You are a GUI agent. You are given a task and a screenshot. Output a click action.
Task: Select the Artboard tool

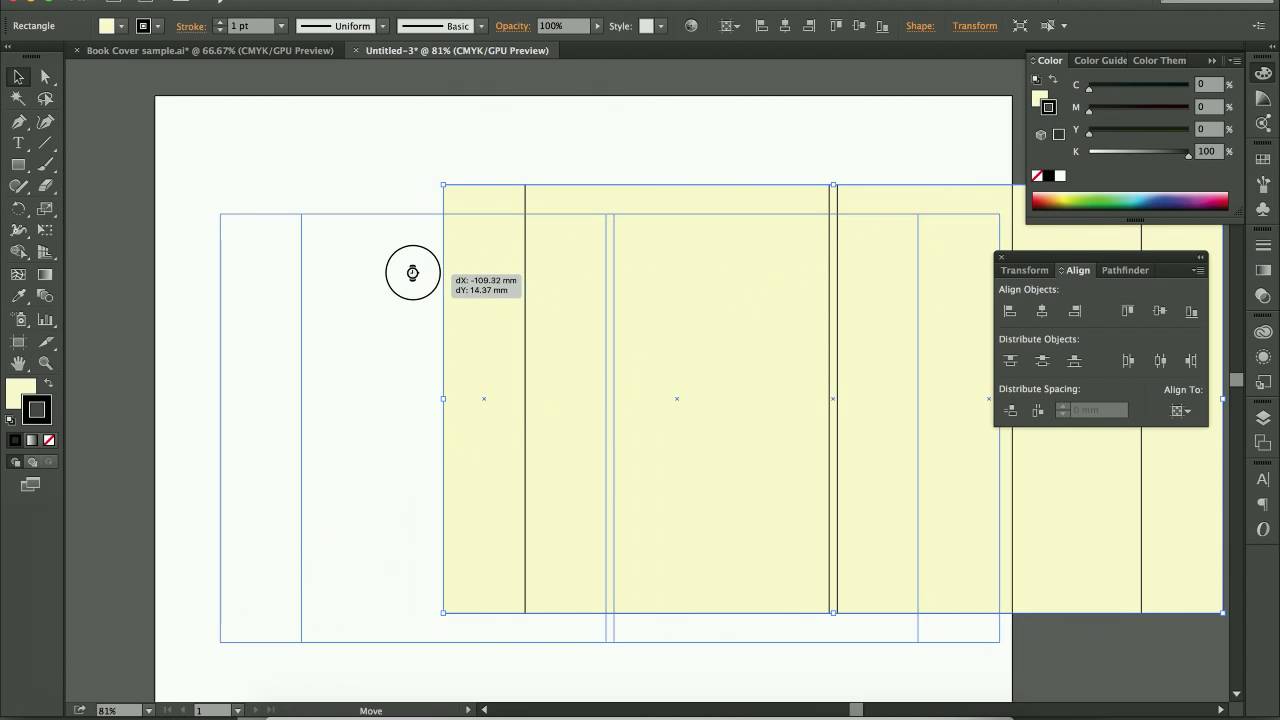(x=18, y=342)
